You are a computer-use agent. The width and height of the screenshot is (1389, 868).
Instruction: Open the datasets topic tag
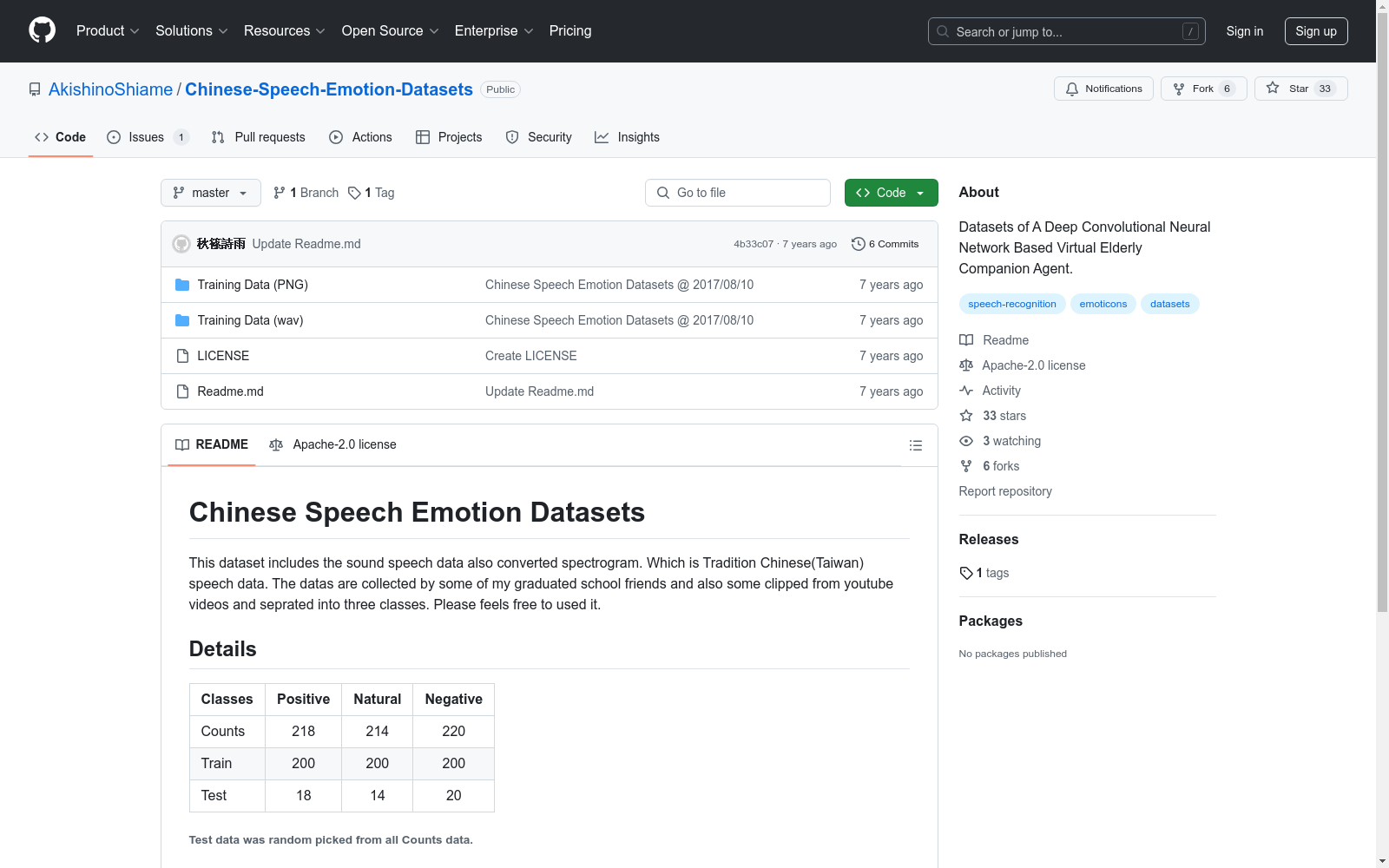tap(1170, 304)
